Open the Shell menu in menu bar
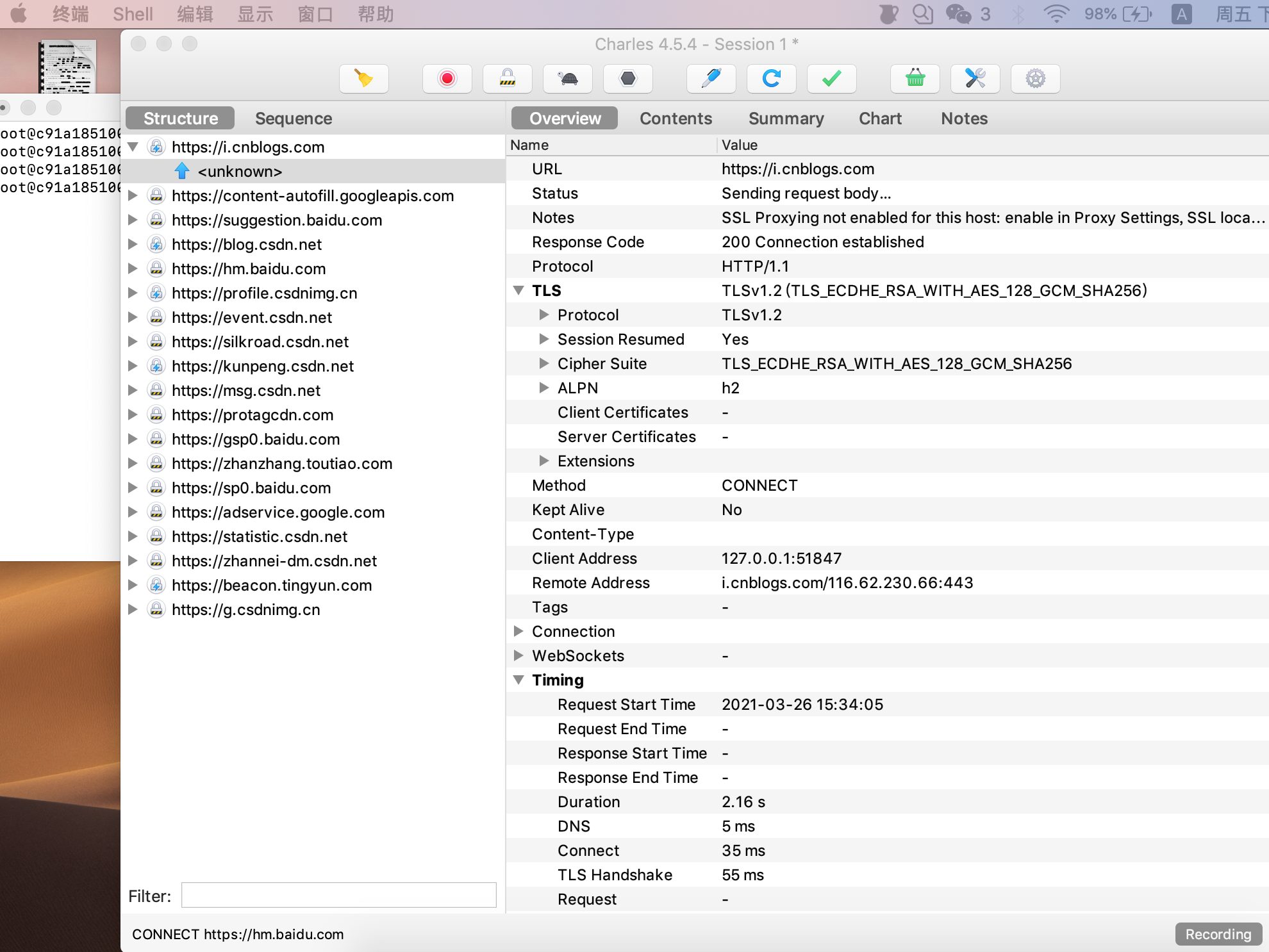 click(133, 14)
